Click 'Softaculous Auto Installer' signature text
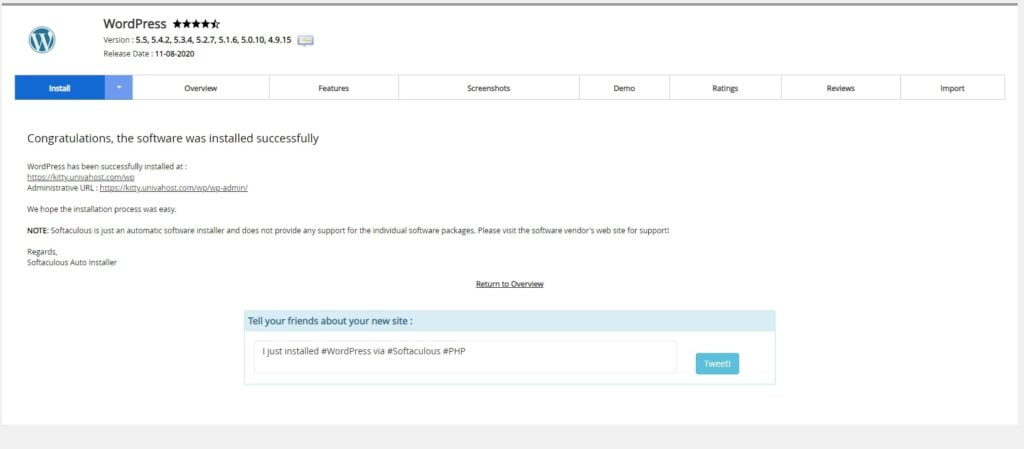The image size is (1024, 449). 72,263
